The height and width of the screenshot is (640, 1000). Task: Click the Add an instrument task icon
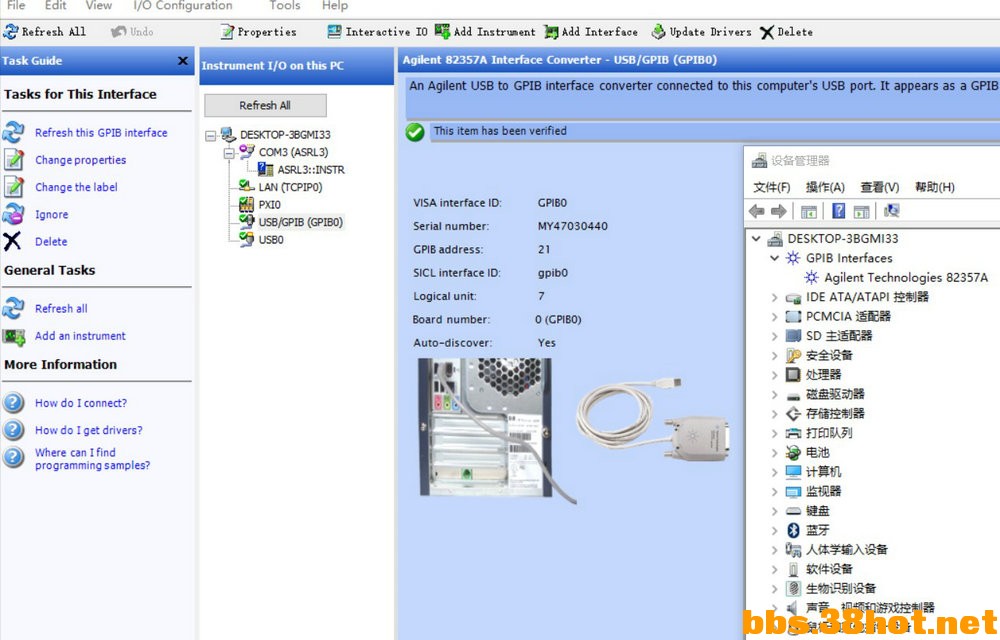[13, 336]
